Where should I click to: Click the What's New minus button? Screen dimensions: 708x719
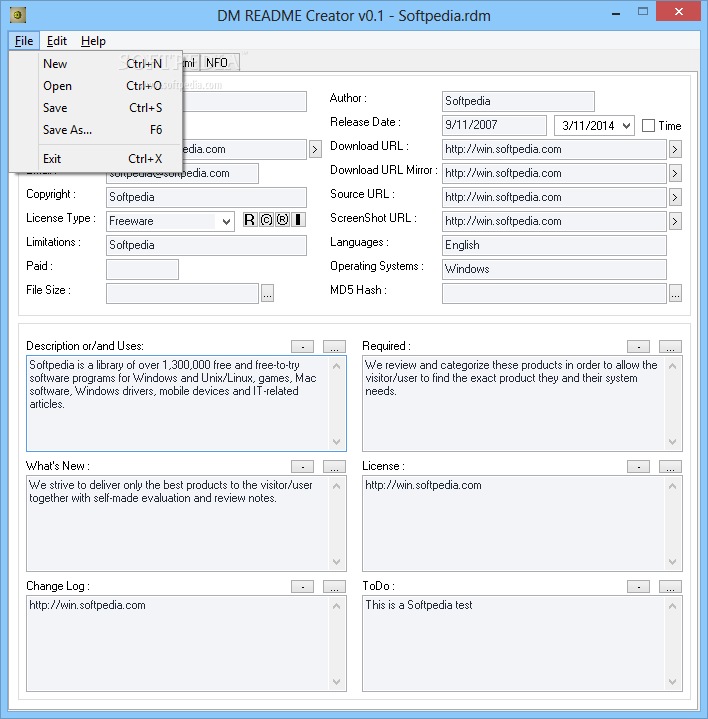click(x=303, y=466)
